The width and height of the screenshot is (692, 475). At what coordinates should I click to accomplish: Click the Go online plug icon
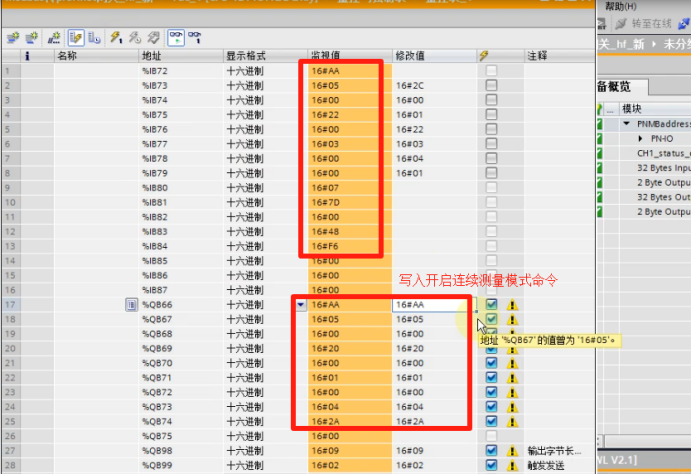pyautogui.click(x=621, y=23)
